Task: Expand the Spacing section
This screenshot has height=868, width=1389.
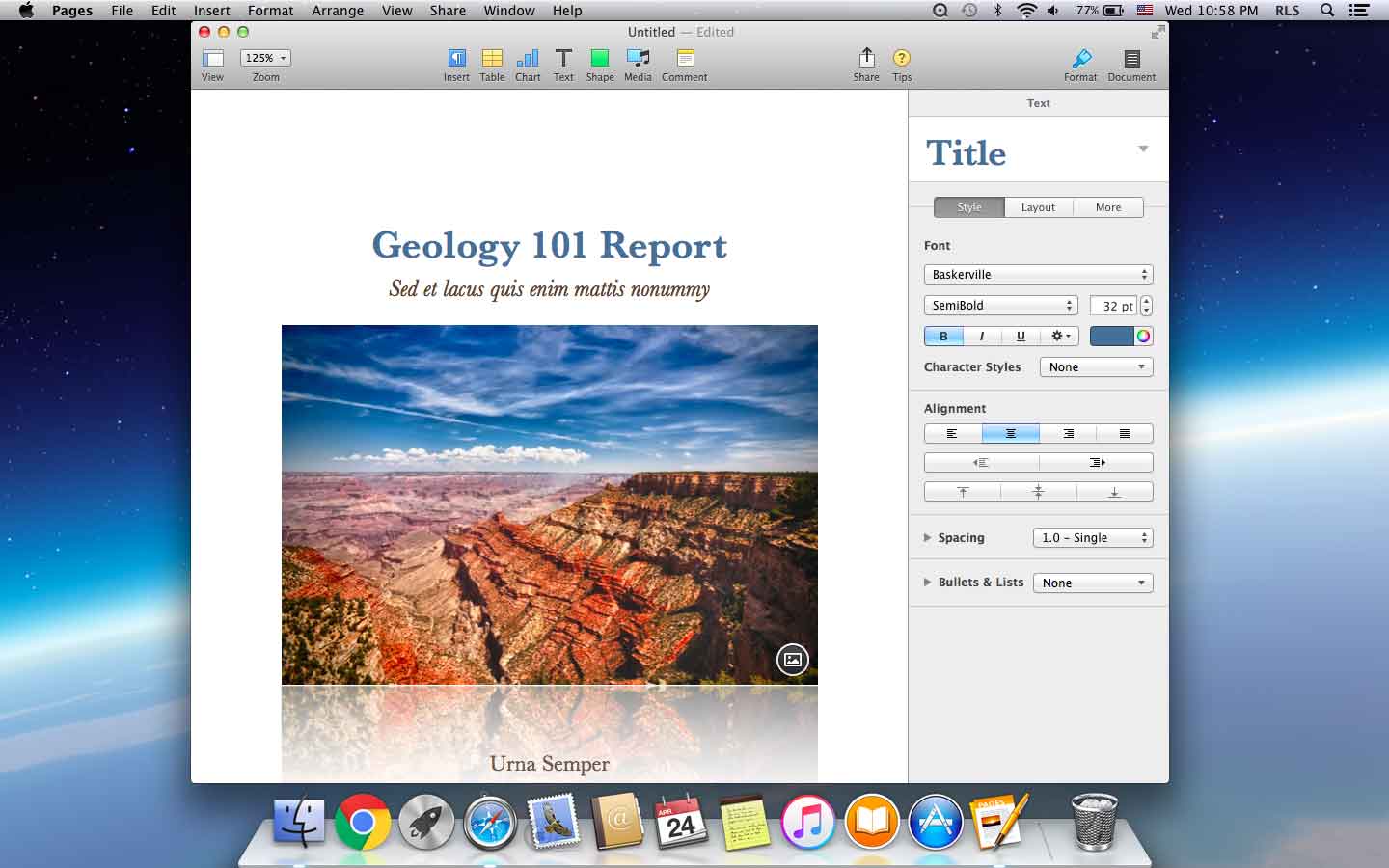Action: pos(928,538)
